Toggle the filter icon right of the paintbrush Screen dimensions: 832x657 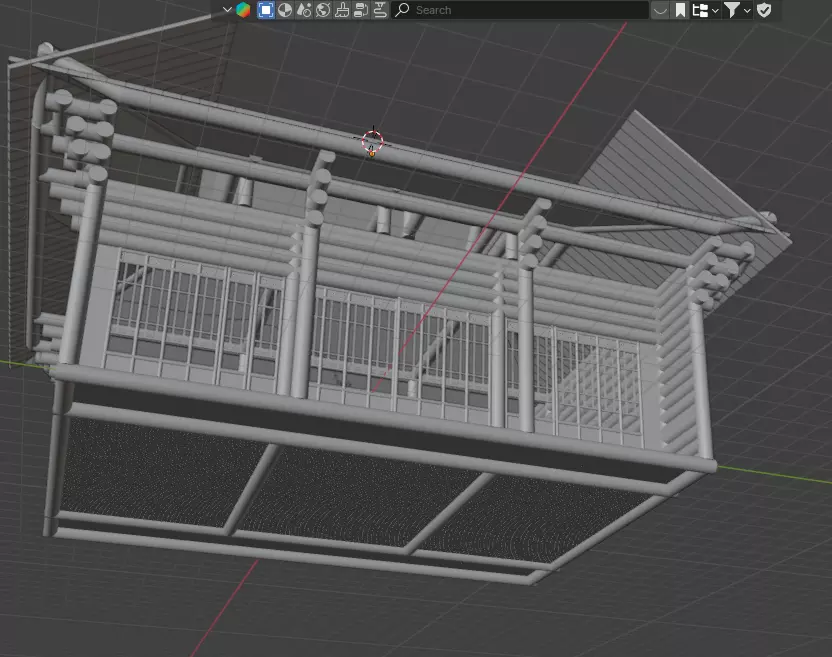361,10
